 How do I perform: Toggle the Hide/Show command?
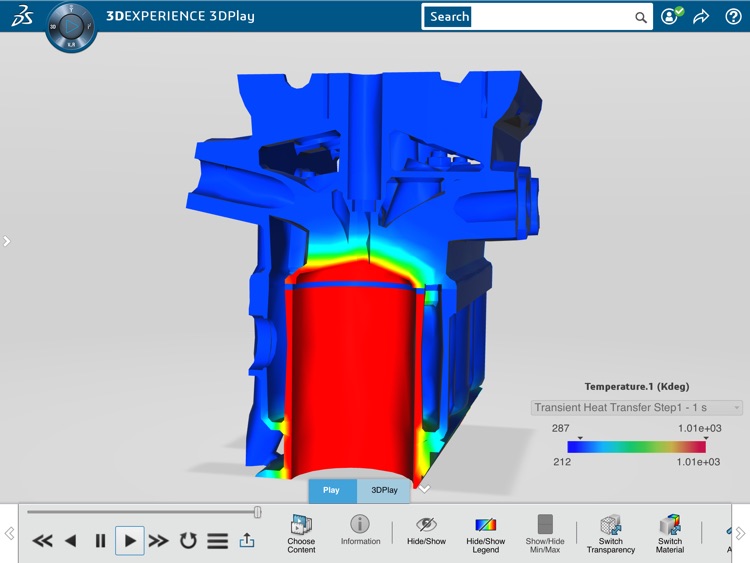coord(426,530)
